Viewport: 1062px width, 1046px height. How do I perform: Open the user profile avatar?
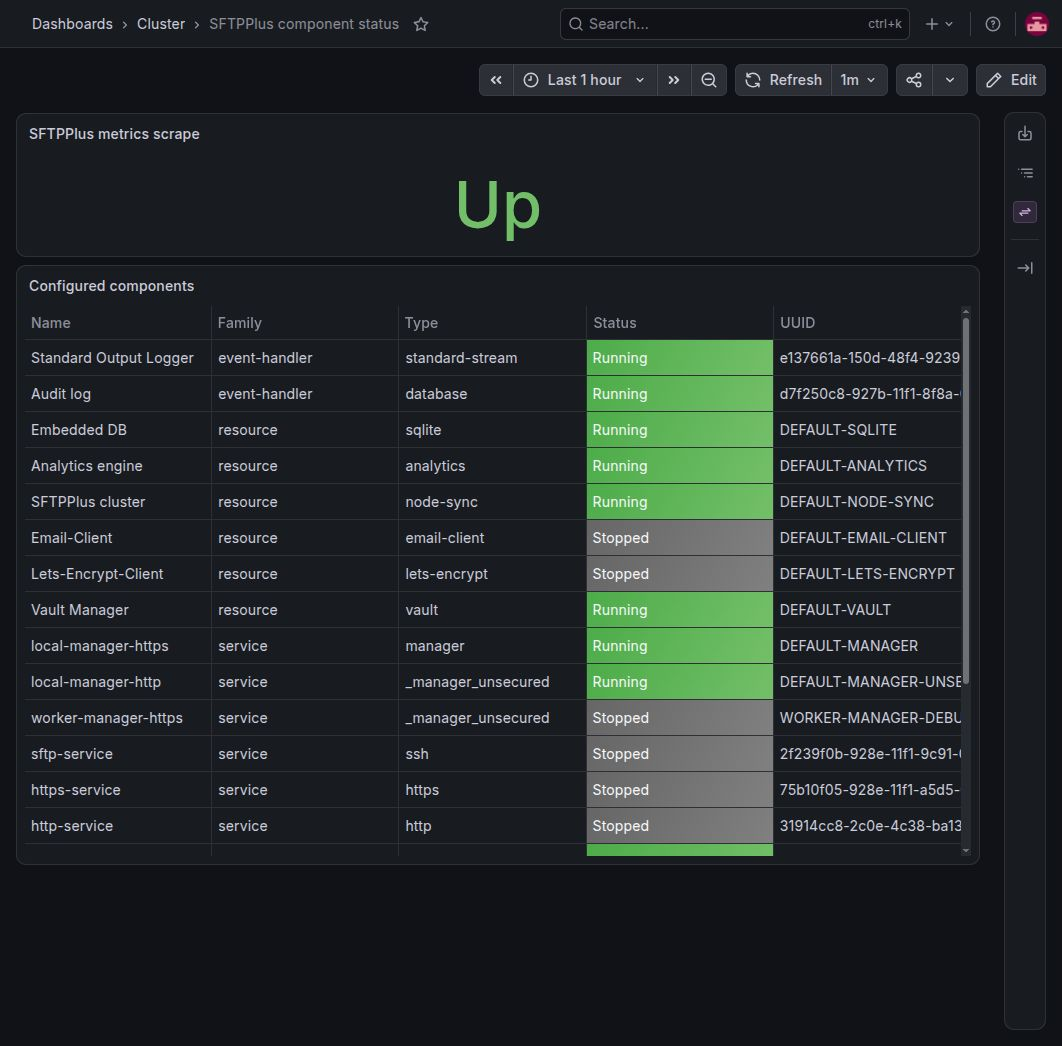coord(1036,24)
